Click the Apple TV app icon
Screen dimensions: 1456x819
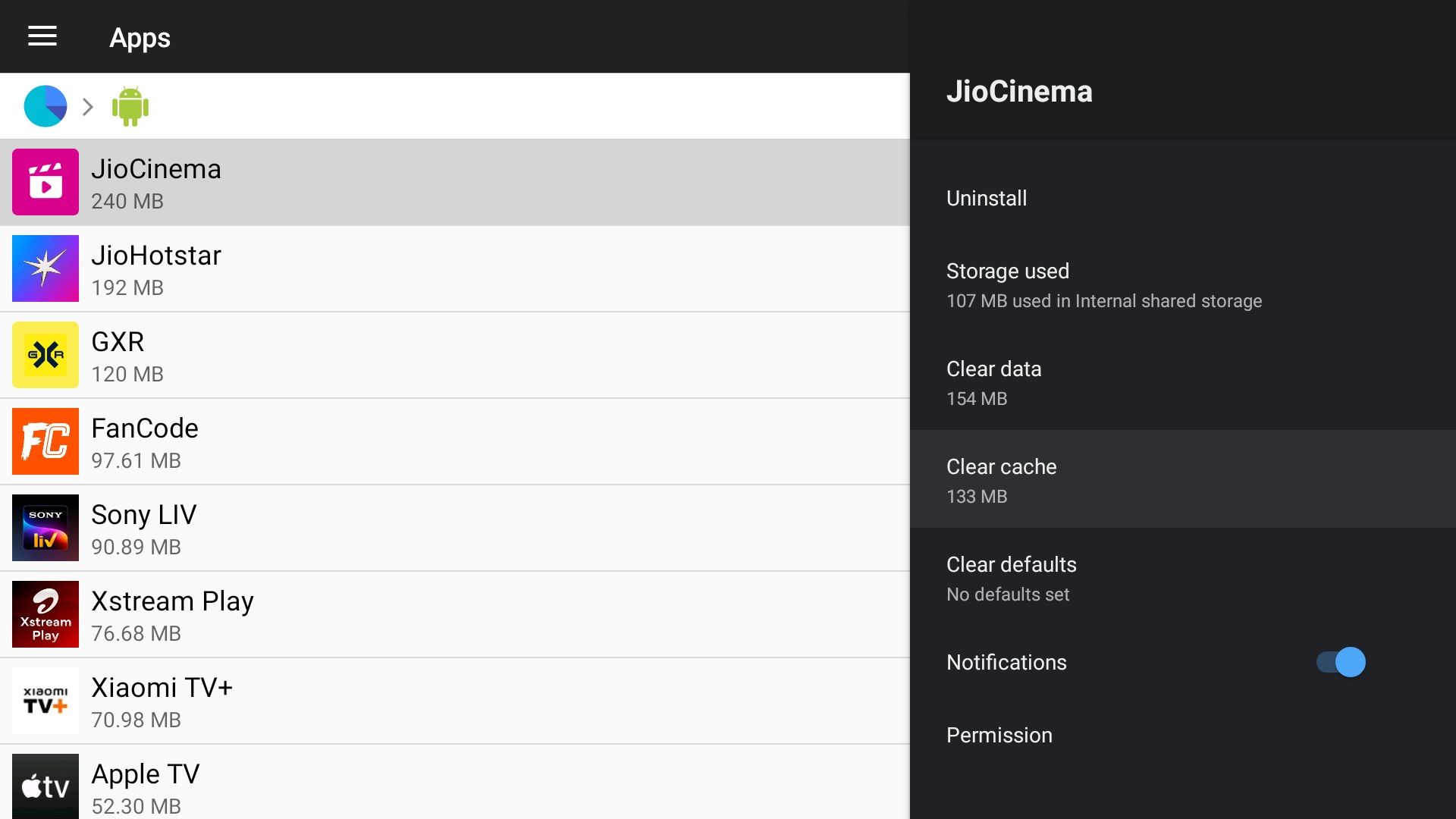[45, 786]
